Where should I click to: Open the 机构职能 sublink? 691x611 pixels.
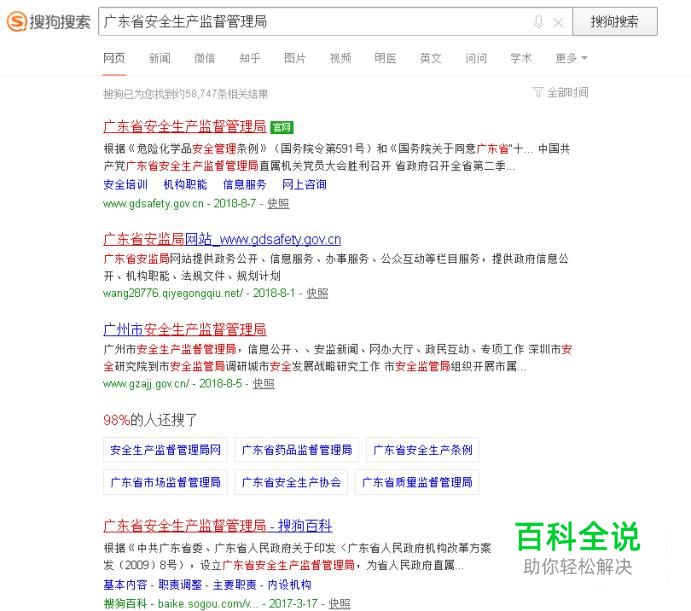coord(185,184)
